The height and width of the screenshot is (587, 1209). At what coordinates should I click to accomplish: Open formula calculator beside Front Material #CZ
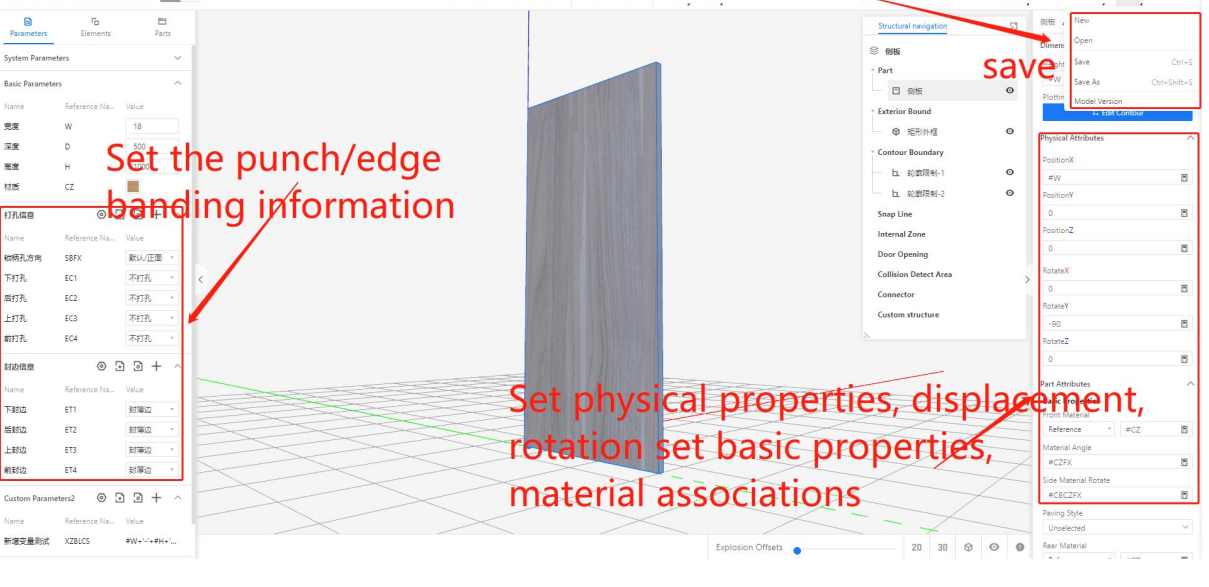1184,430
